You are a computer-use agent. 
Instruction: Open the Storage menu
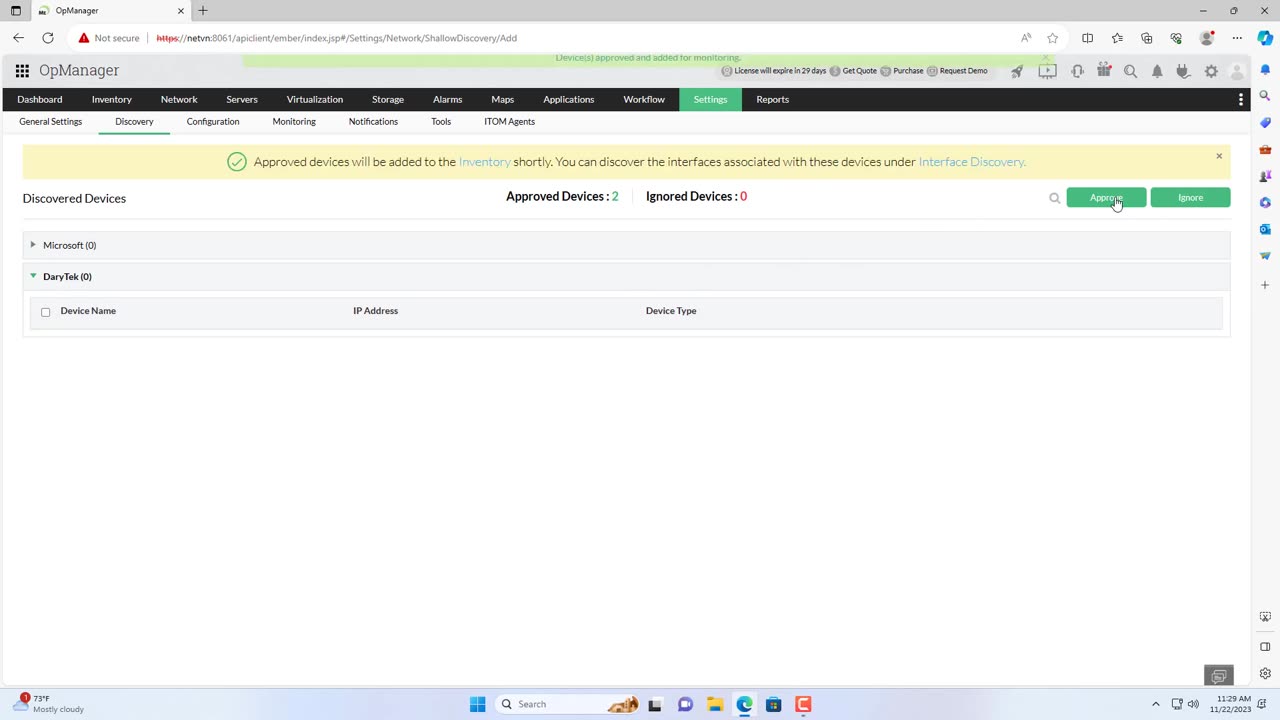(388, 100)
